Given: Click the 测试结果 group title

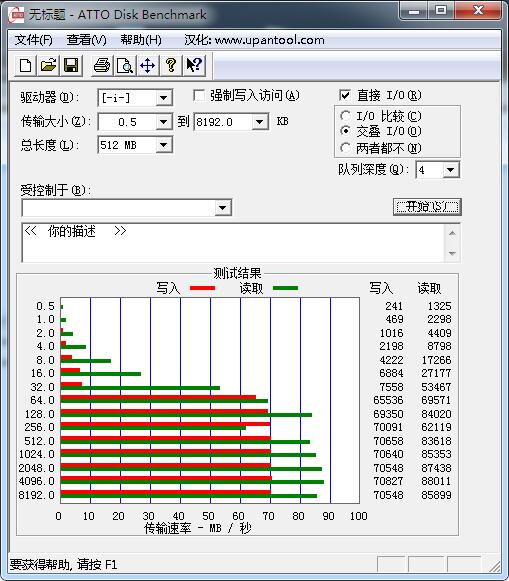Looking at the screenshot, I should (x=237, y=273).
